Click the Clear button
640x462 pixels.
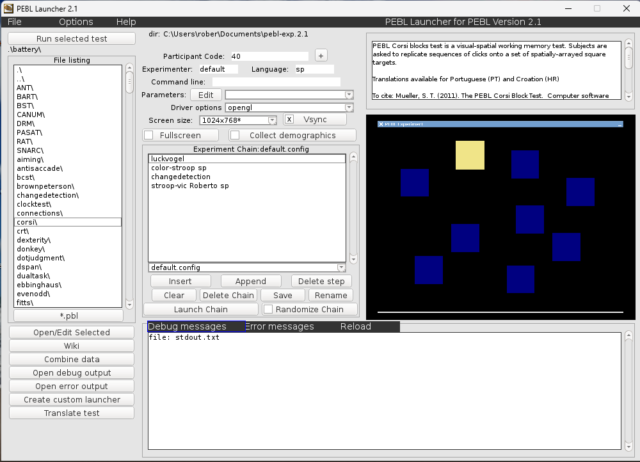coord(174,295)
